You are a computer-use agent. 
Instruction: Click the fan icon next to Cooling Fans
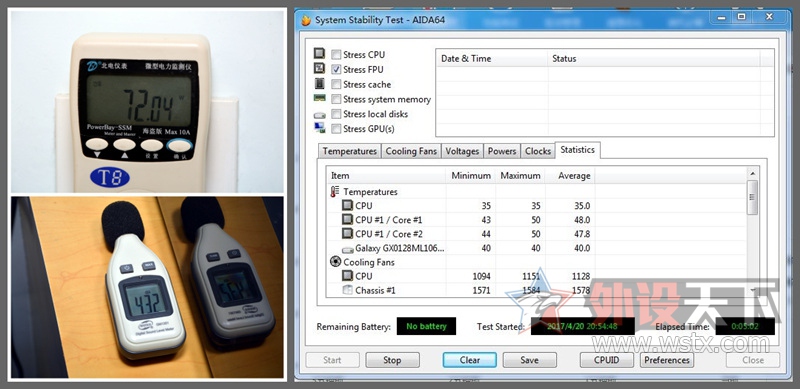tap(335, 262)
